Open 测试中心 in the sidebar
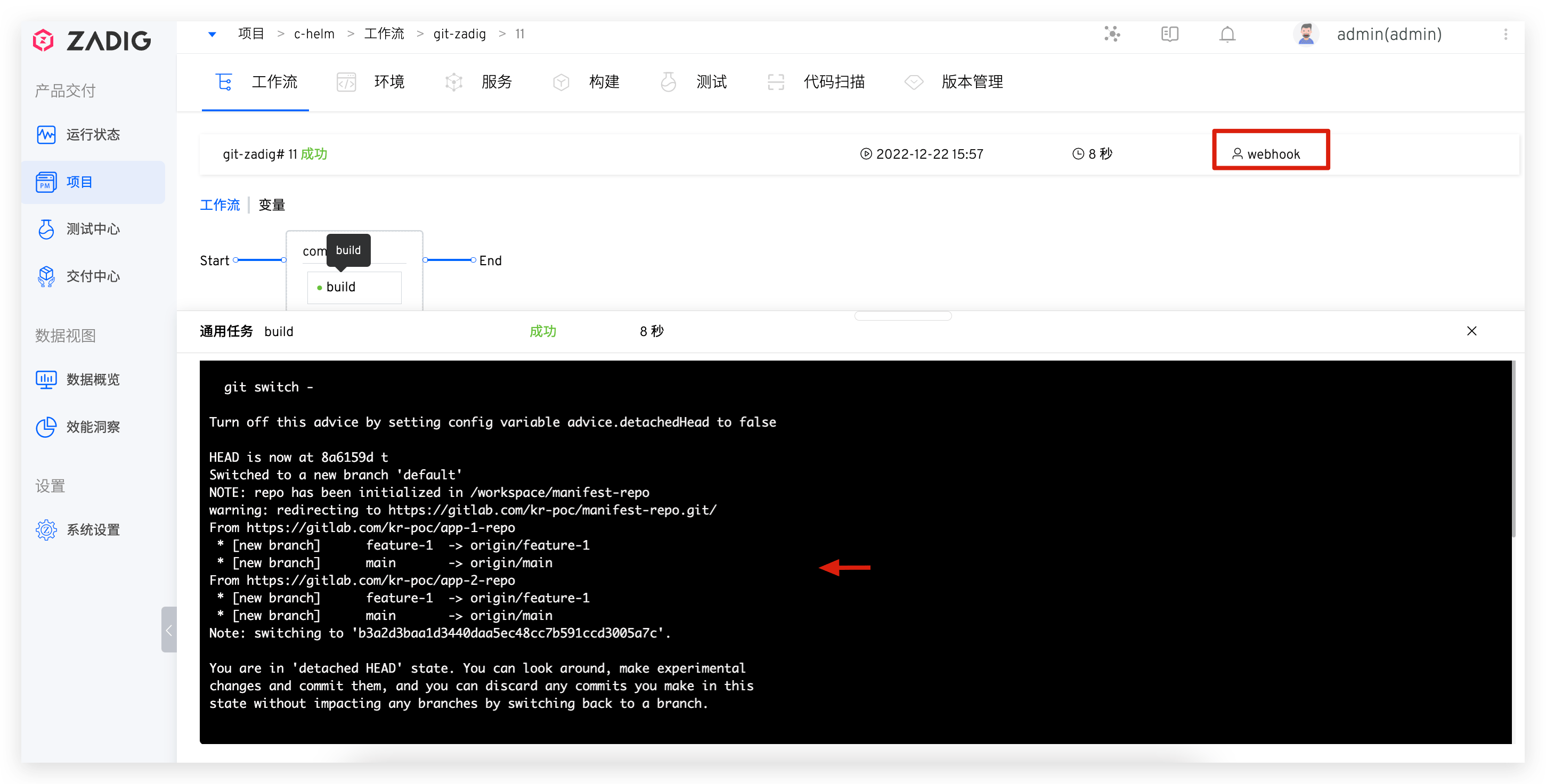Viewport: 1546px width, 784px height. point(92,229)
